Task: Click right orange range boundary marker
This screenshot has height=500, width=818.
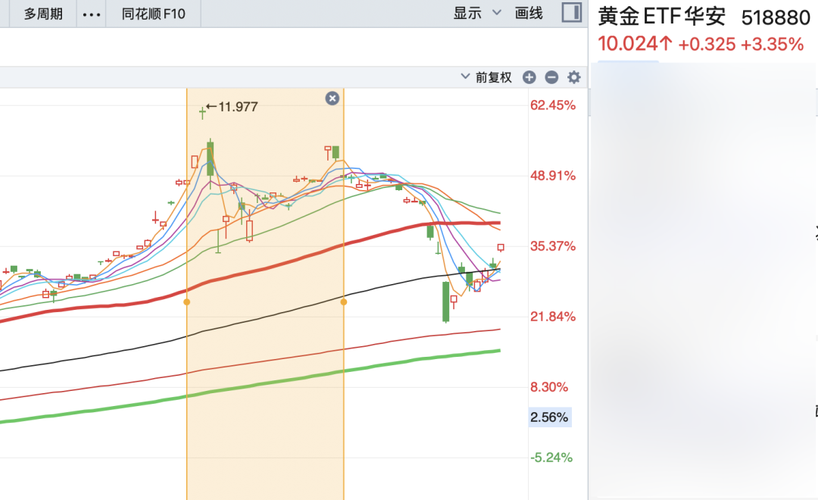Action: pos(344,301)
